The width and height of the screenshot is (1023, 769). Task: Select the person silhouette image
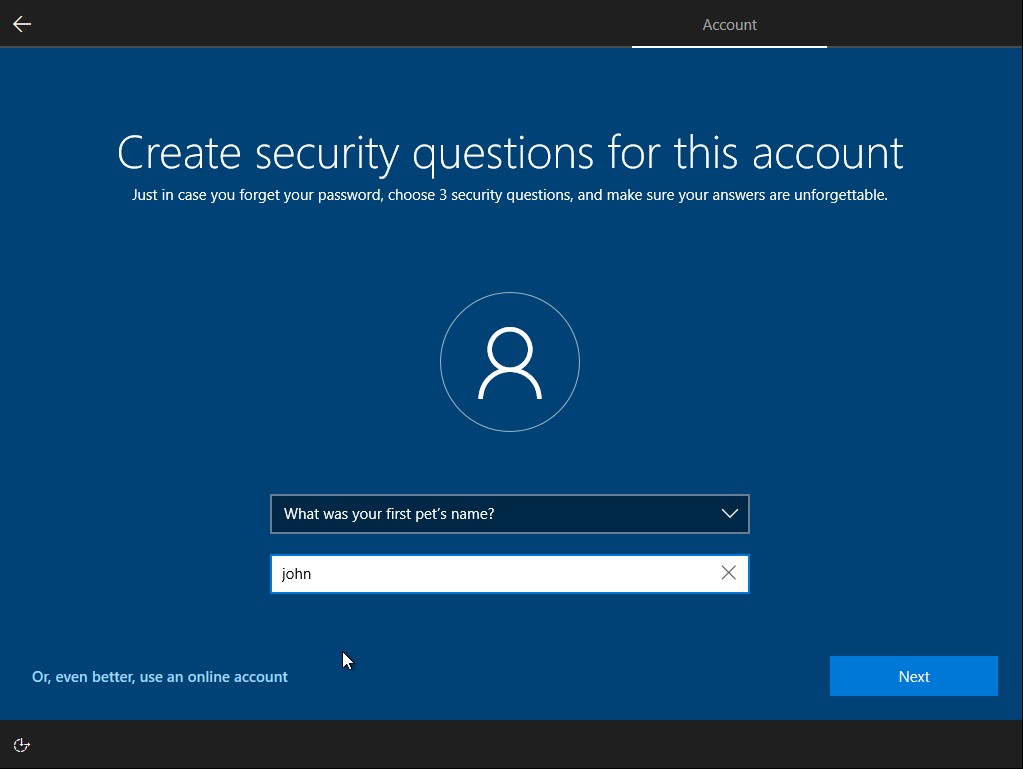(x=510, y=361)
